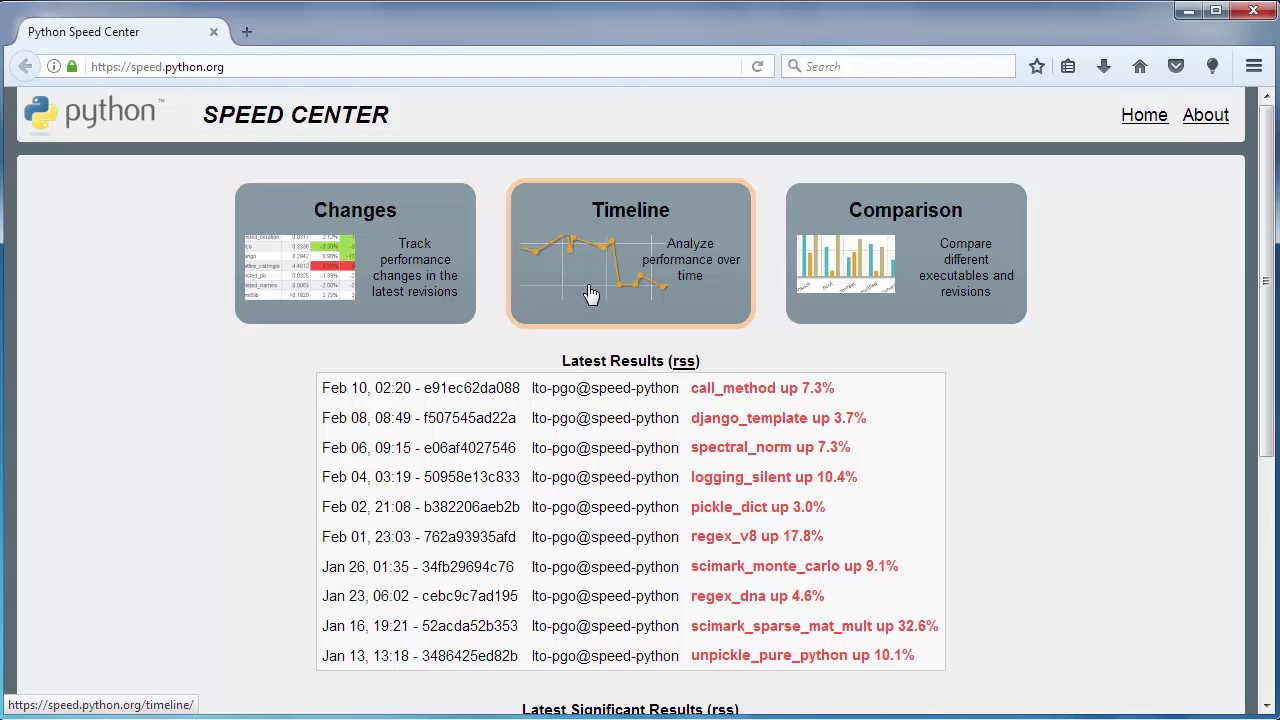Click the page vertical scrollbar thumb
The height and width of the screenshot is (720, 1280).
(x=1267, y=280)
